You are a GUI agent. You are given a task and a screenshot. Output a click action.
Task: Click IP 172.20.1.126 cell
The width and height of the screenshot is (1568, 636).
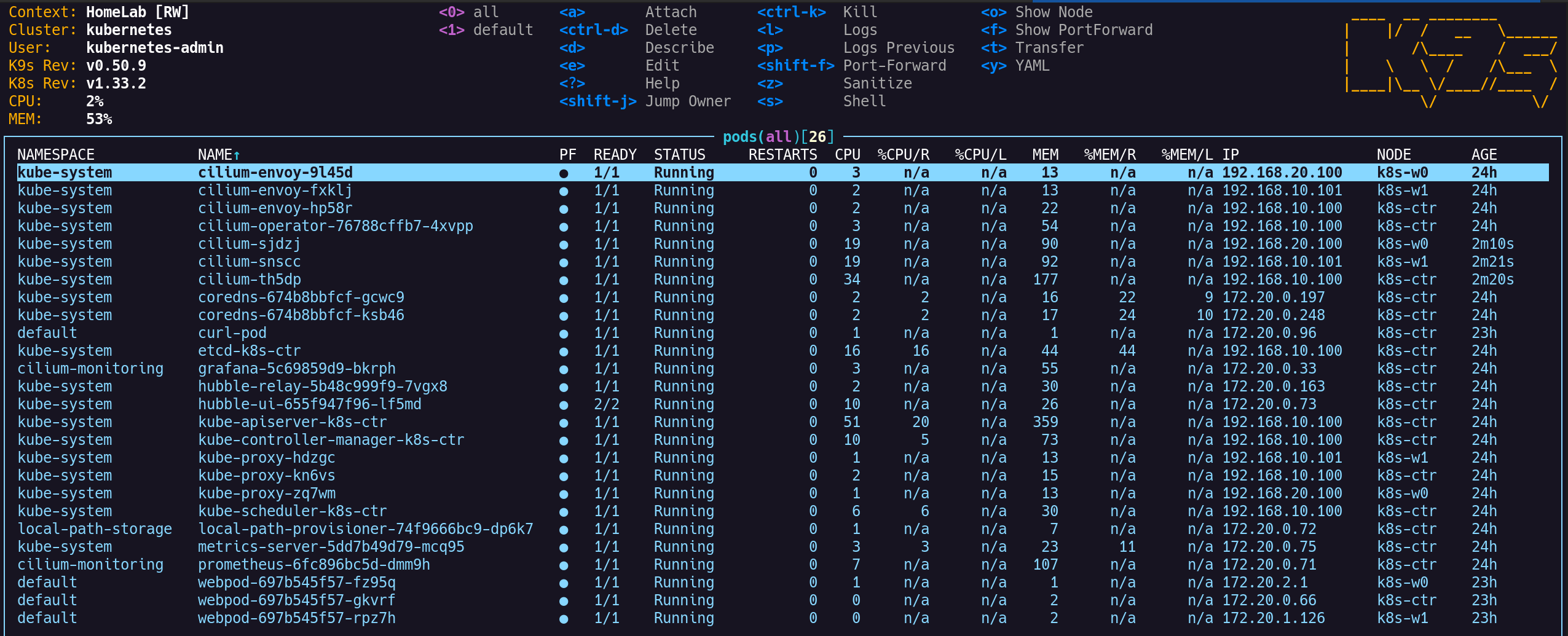pyautogui.click(x=1273, y=618)
